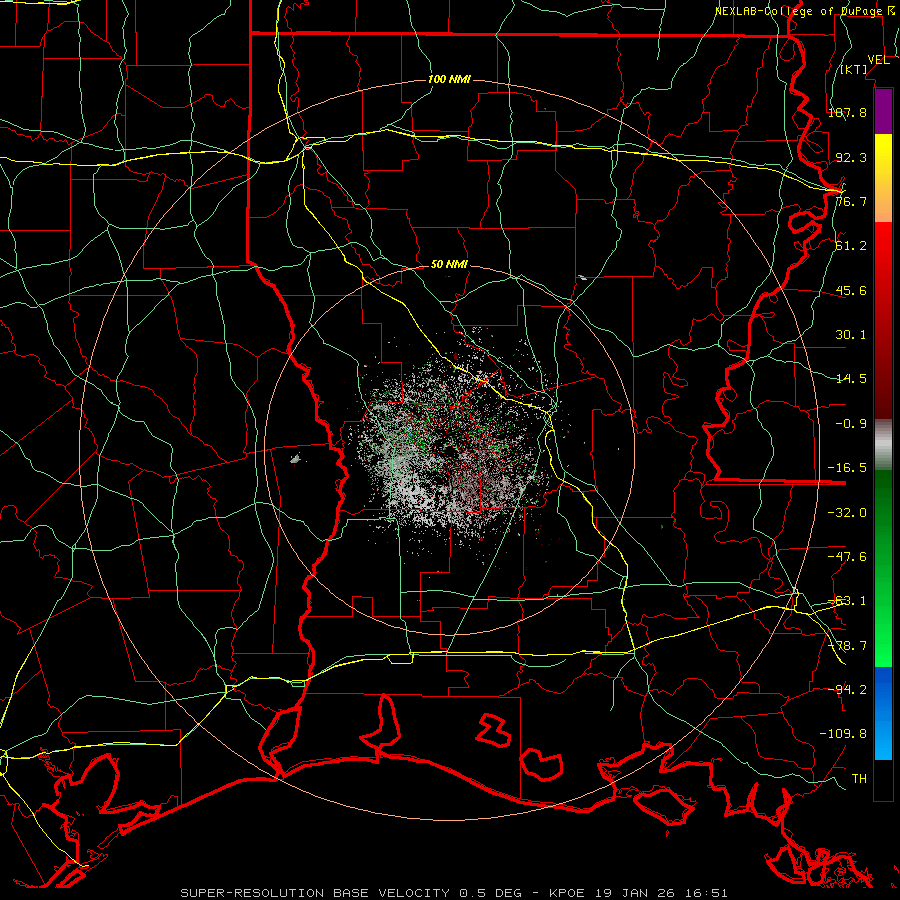Select the 14.5 scale value
The image size is (900, 900).
[x=851, y=379]
